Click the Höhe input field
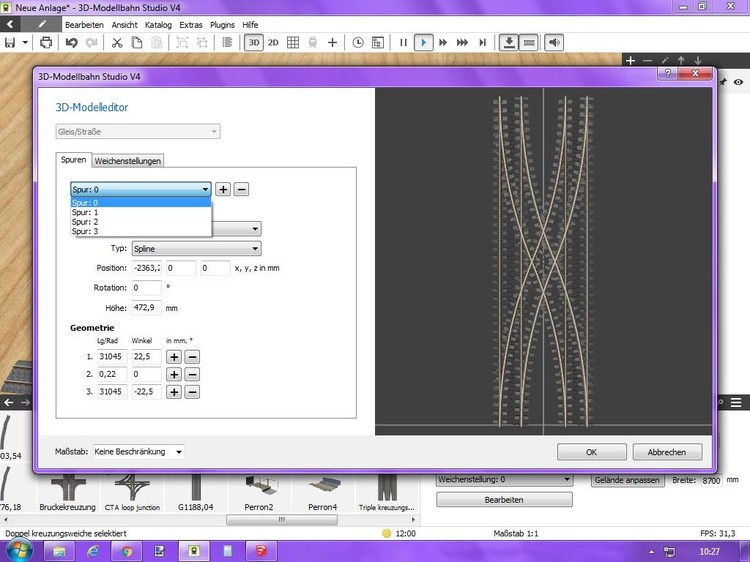 coord(146,308)
